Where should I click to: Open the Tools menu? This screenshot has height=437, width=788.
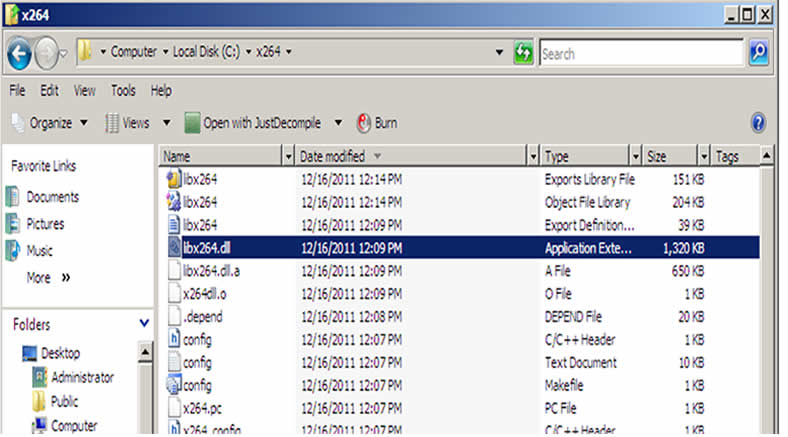[123, 90]
